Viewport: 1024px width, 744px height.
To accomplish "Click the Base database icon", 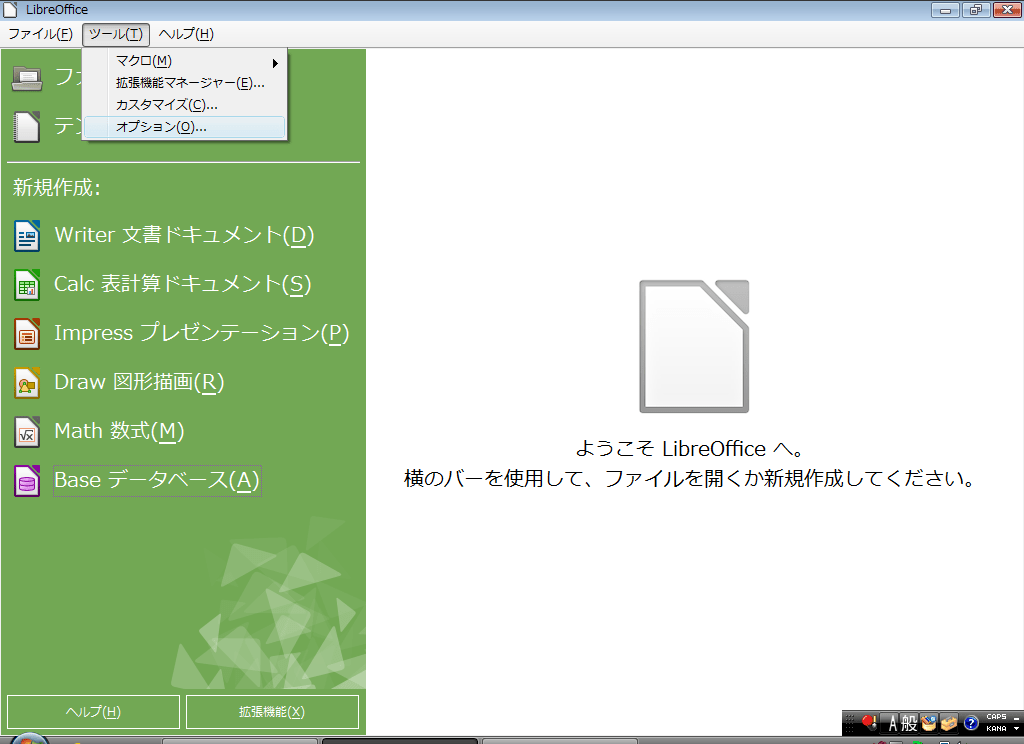I will click(x=27, y=481).
